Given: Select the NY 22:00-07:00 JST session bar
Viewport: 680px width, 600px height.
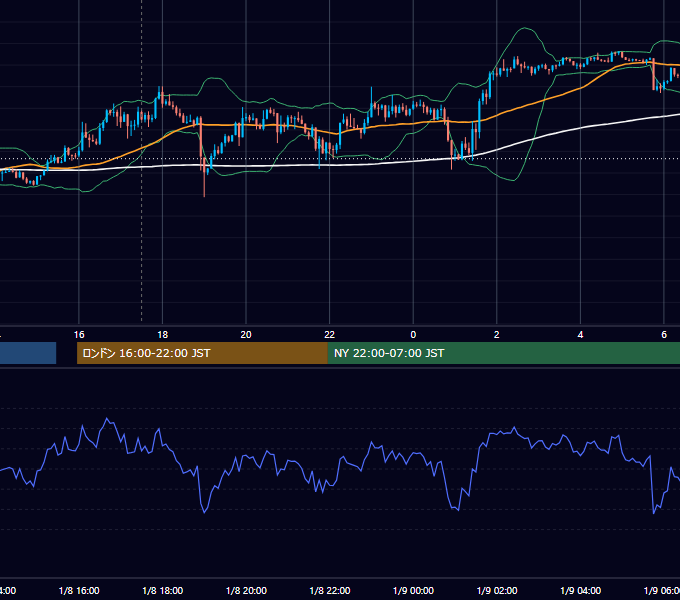Looking at the screenshot, I should (x=503, y=353).
